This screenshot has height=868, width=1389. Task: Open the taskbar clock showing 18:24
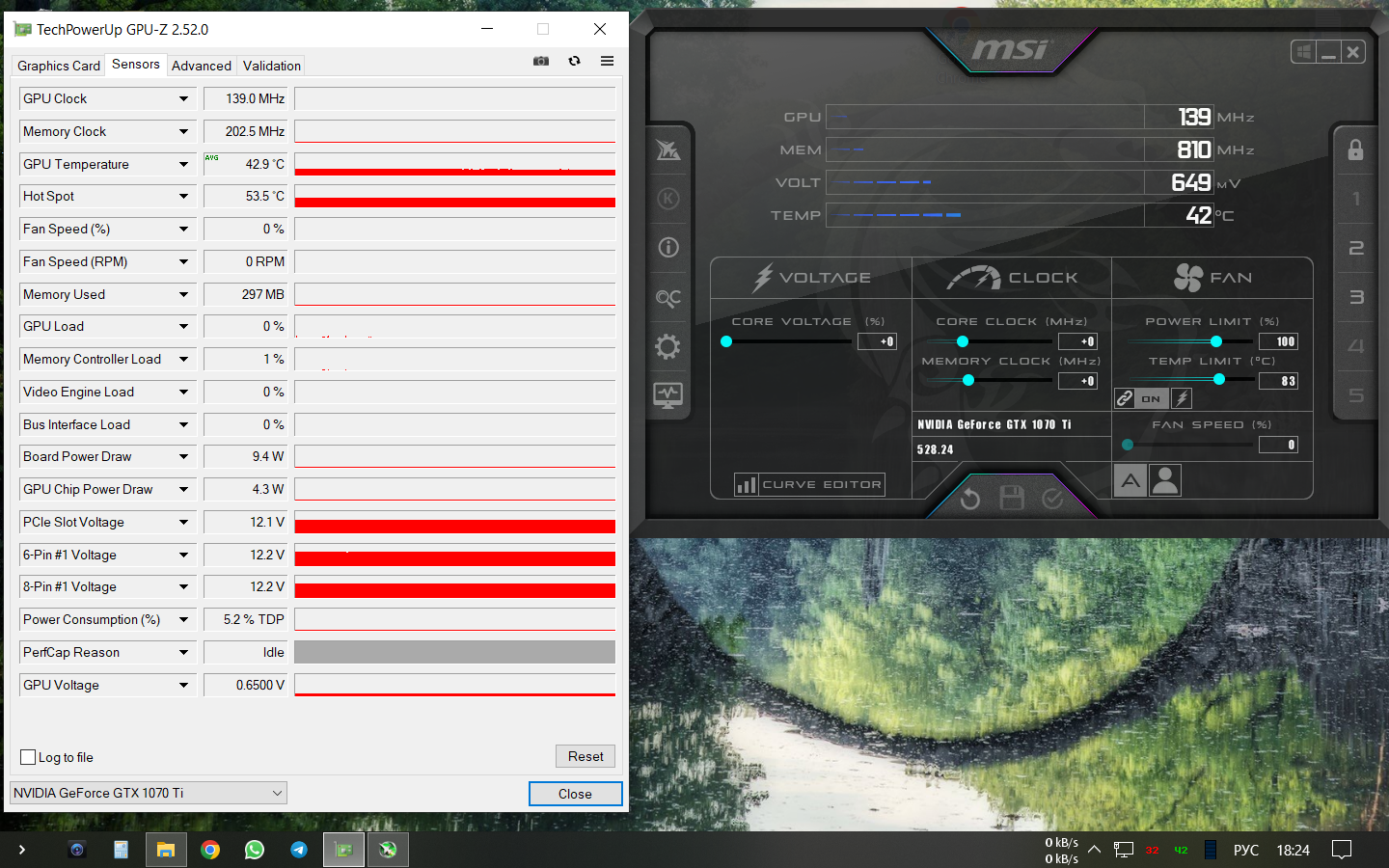[1294, 850]
